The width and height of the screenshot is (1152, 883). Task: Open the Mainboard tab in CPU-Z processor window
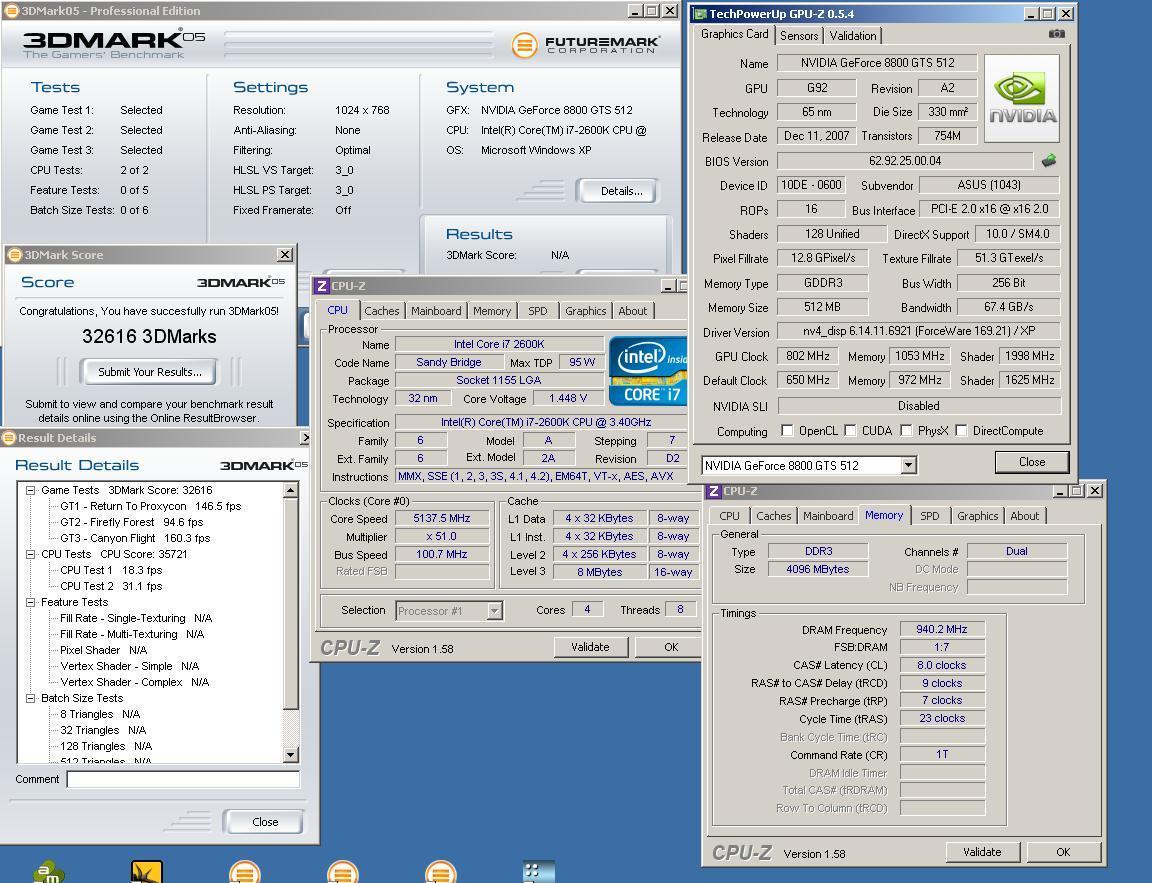(436, 311)
